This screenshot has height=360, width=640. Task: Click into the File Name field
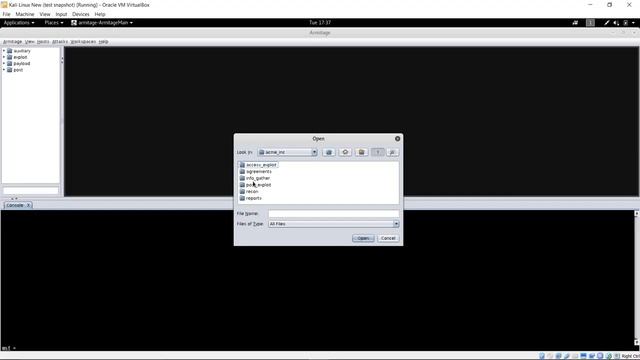click(333, 213)
